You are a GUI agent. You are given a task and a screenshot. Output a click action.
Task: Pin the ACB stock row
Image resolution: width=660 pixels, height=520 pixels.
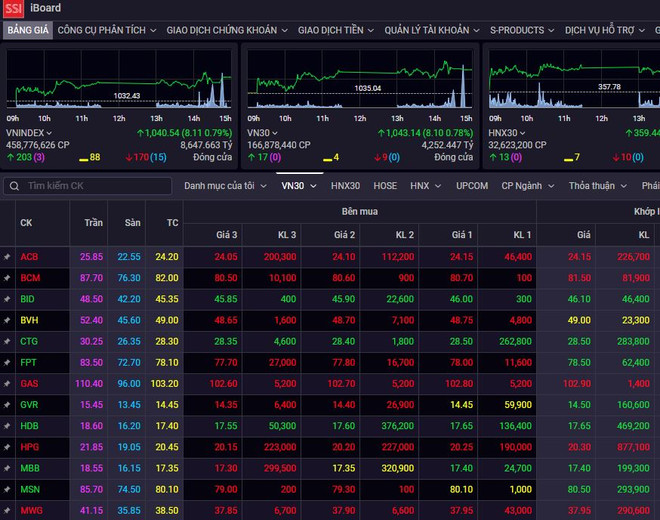coord(7,257)
